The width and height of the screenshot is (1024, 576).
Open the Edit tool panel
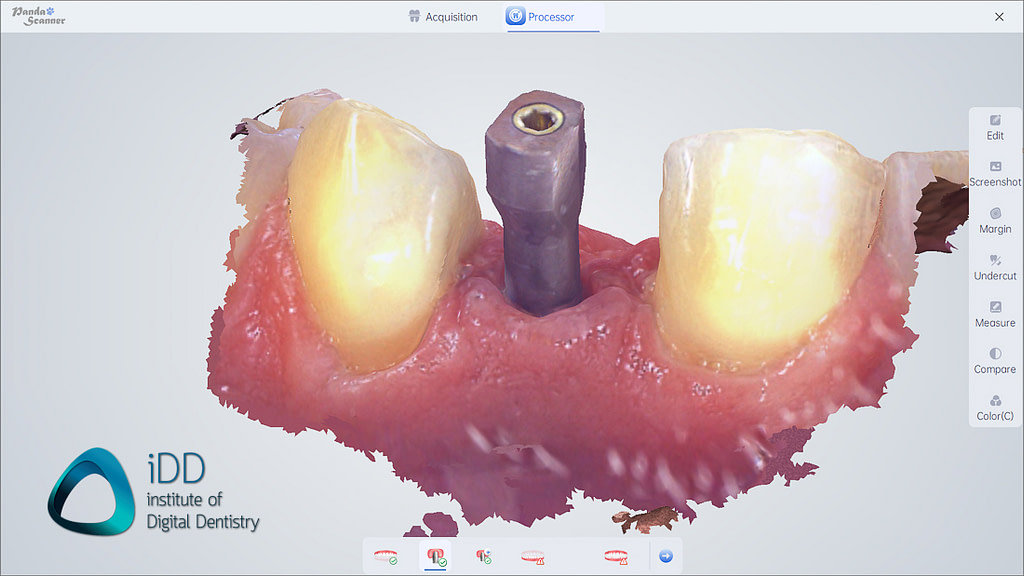(994, 128)
